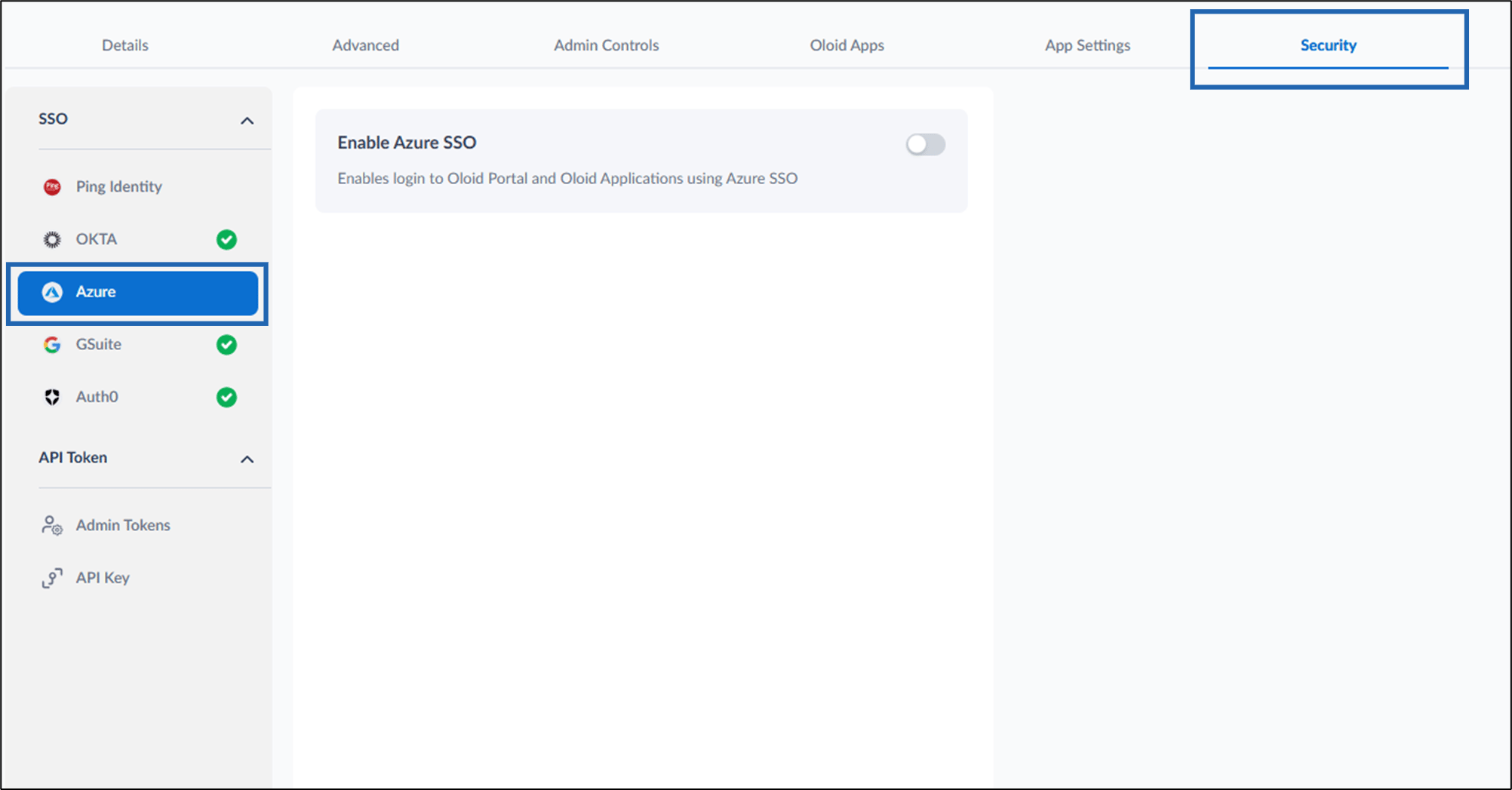Click the Azure SSO description text
The width and height of the screenshot is (1512, 790).
pyautogui.click(x=567, y=179)
